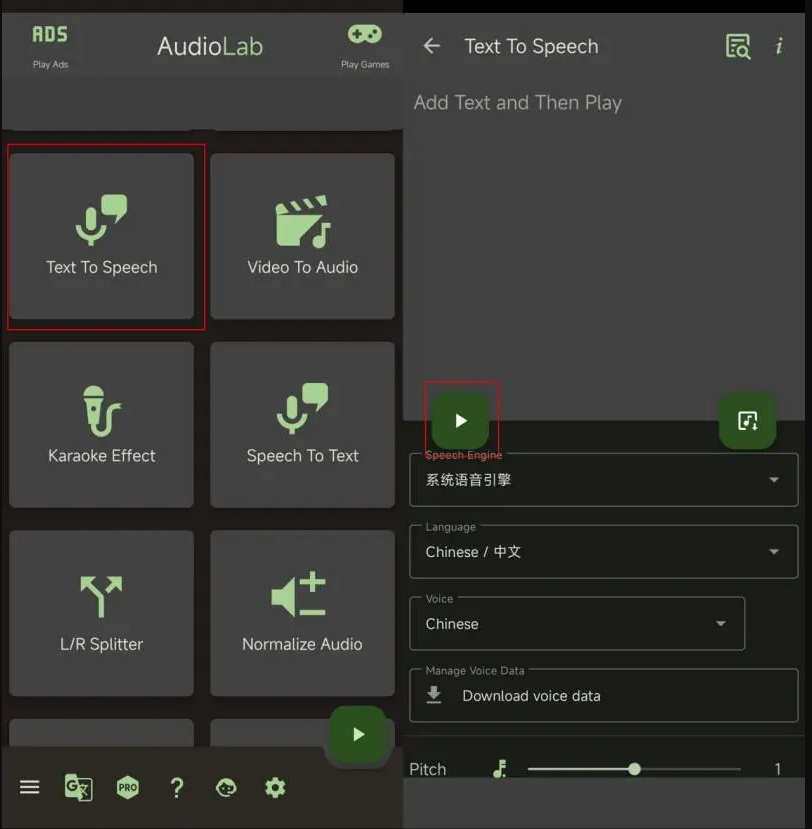Viewport: 812px width, 829px height.
Task: Tap the Play Games controller icon
Action: 365,46
